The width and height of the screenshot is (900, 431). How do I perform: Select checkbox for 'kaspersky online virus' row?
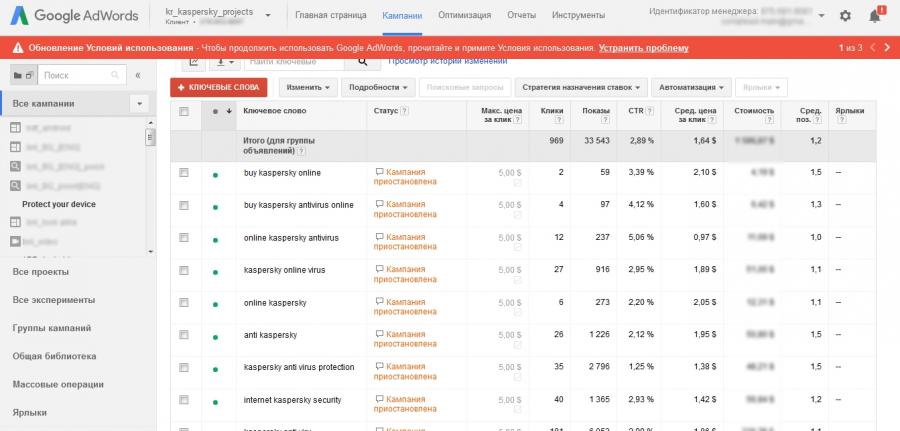[x=184, y=270]
